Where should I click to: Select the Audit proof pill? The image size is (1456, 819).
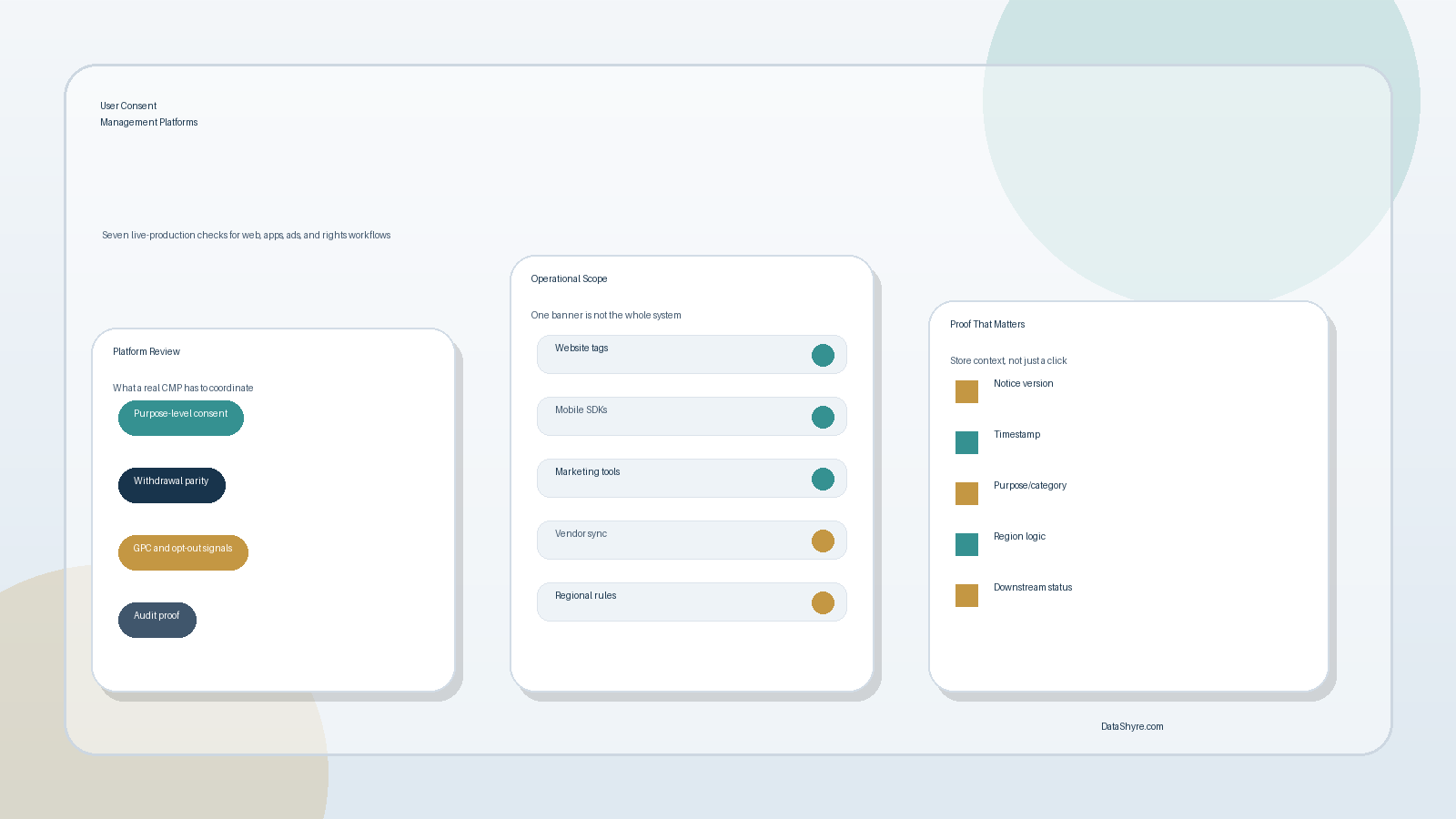[157, 620]
